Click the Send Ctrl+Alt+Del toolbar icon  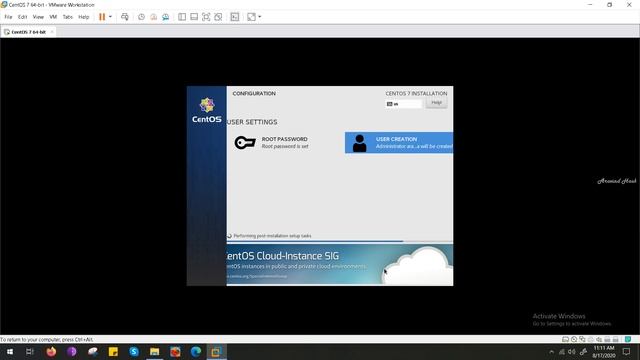[125, 17]
